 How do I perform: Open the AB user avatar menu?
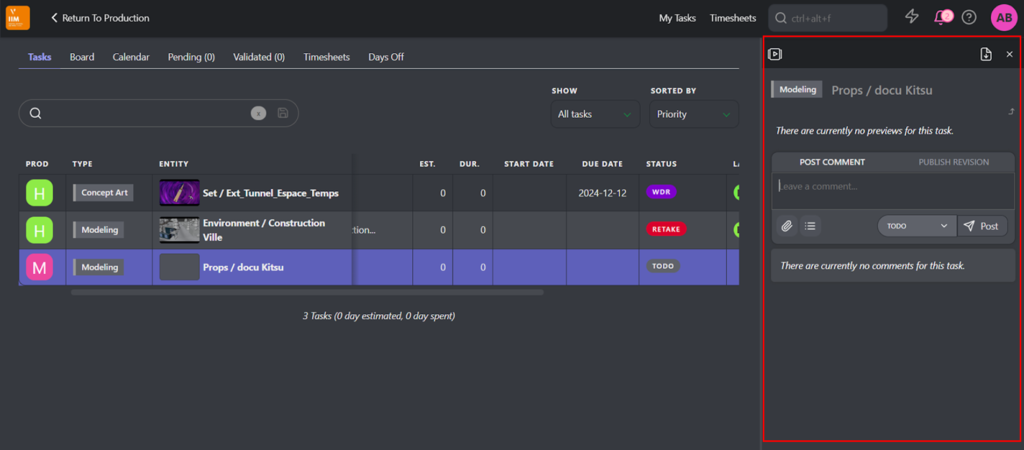coord(1004,17)
